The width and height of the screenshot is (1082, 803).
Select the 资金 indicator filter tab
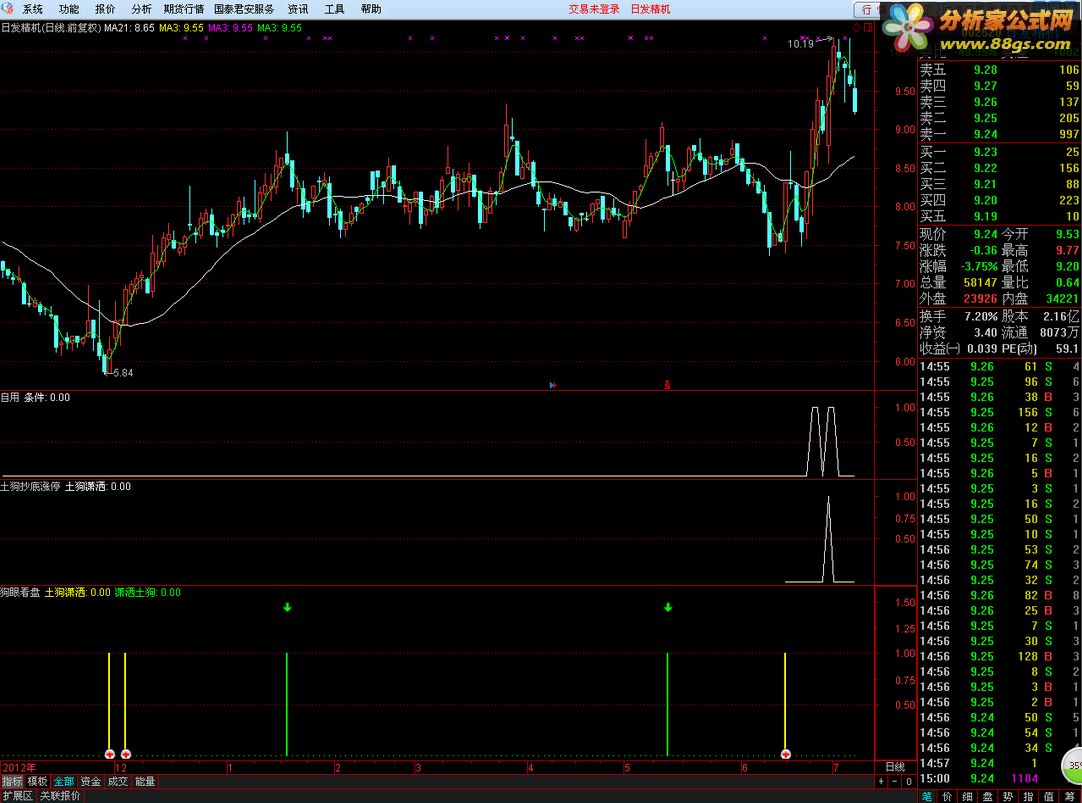pos(90,781)
